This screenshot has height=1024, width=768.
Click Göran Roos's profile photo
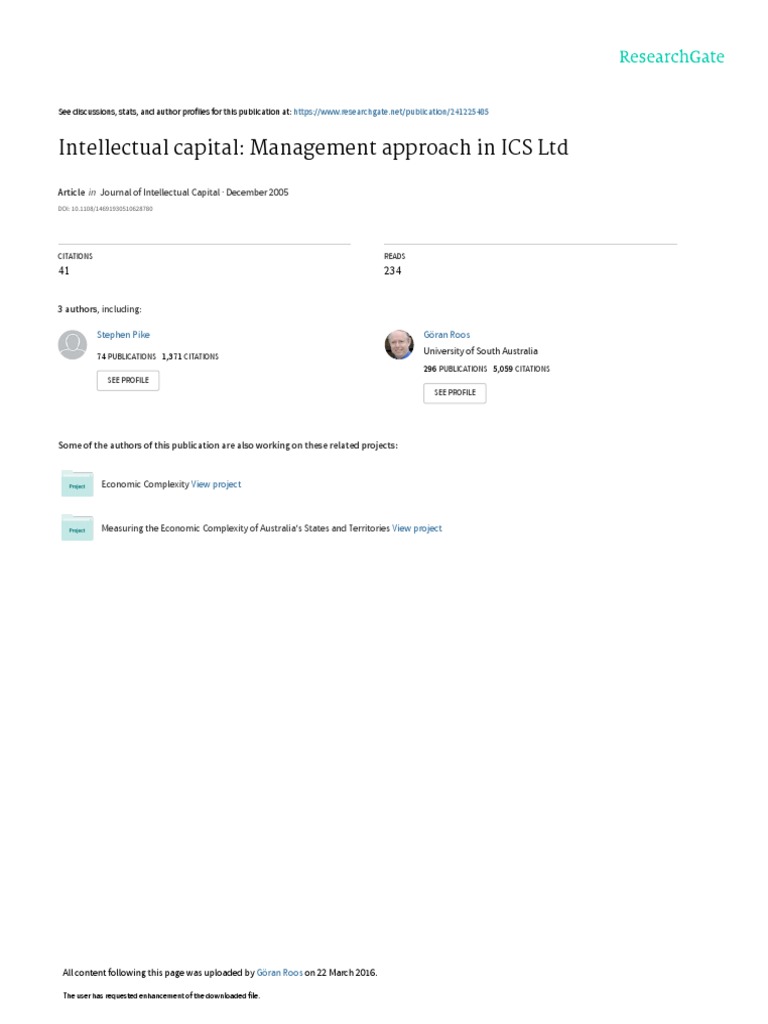coord(399,344)
